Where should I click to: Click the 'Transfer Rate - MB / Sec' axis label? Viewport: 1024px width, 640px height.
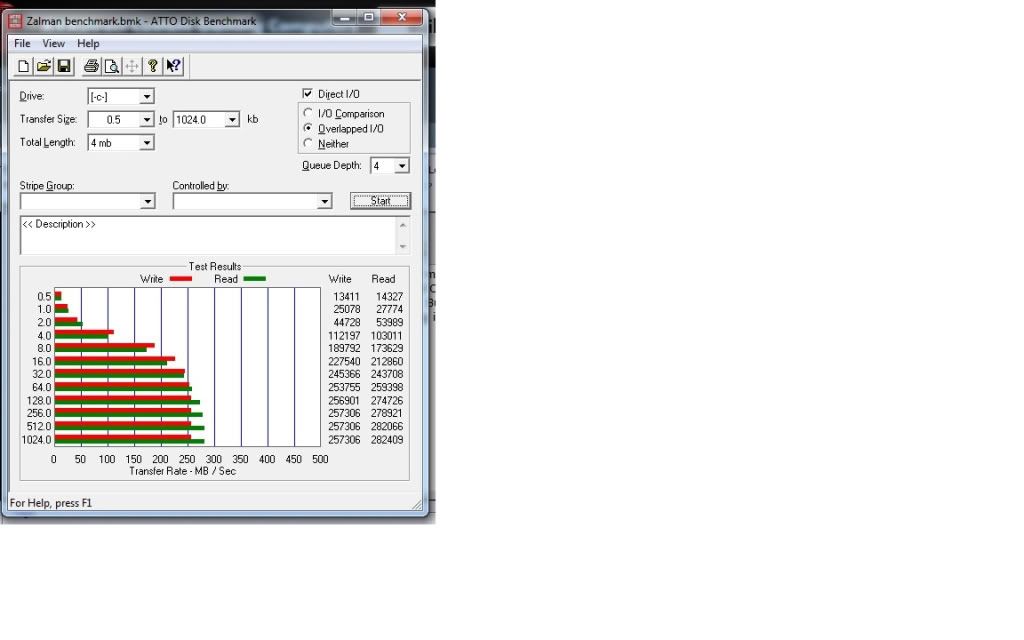[182, 472]
